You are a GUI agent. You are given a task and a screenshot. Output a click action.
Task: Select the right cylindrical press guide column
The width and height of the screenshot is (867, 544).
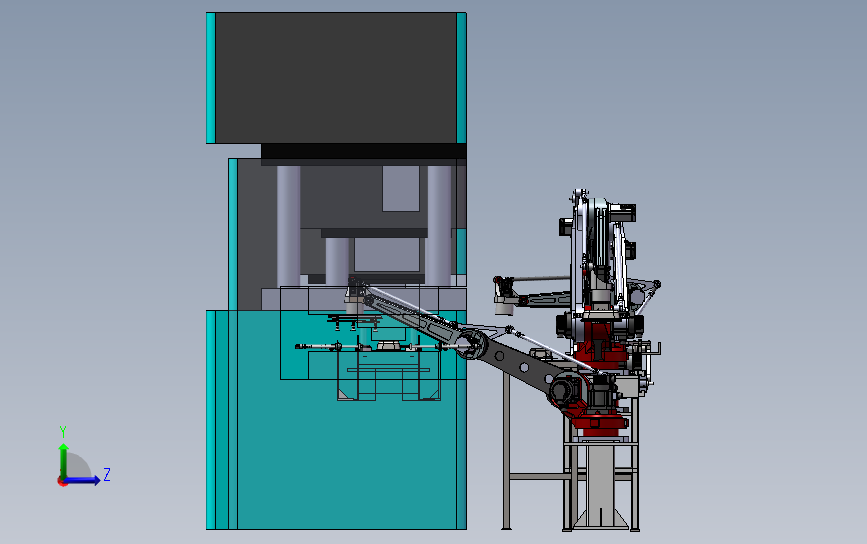(x=439, y=226)
